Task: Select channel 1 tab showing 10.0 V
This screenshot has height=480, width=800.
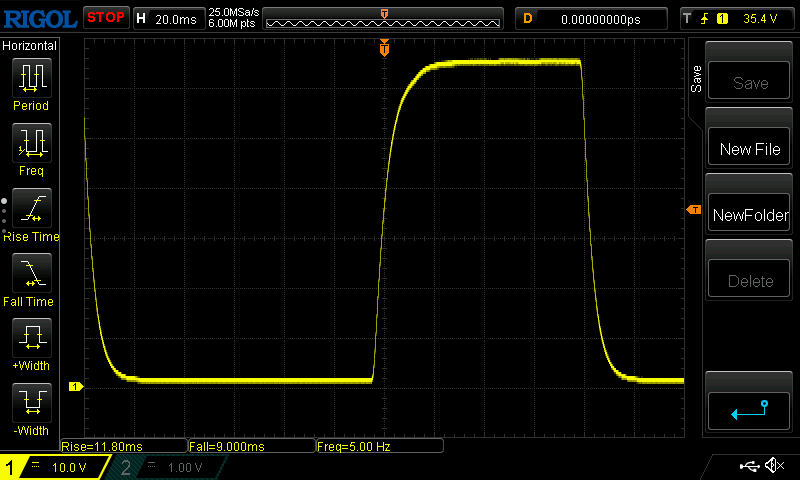Action: tap(55, 467)
